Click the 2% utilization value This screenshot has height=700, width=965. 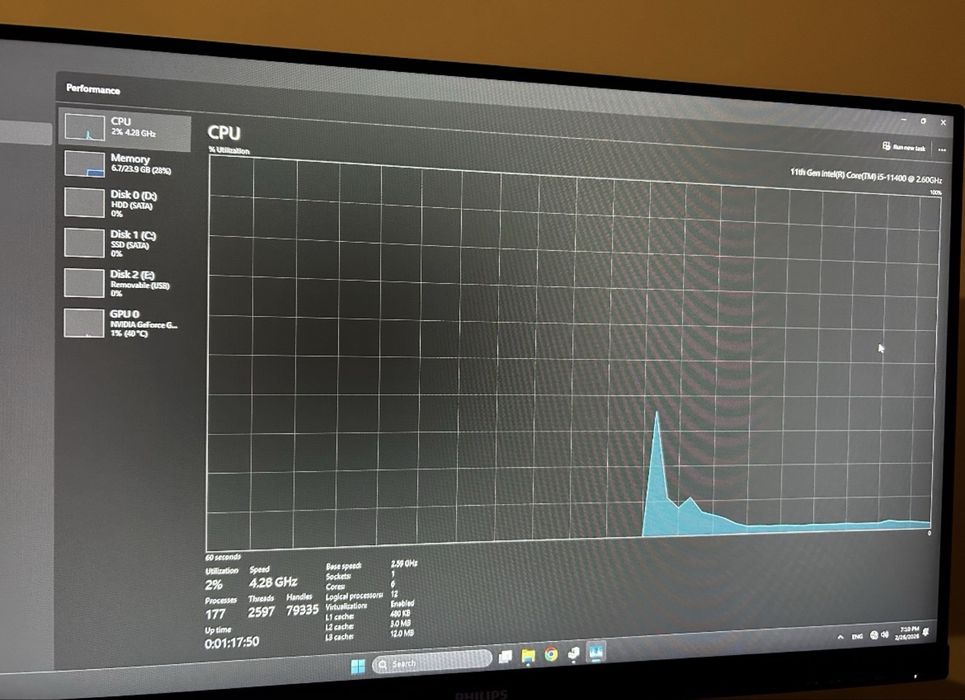[x=214, y=584]
